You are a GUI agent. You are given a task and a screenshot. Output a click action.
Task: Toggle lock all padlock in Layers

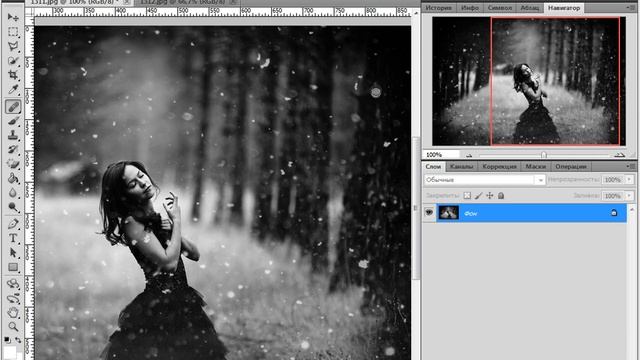[x=501, y=196]
